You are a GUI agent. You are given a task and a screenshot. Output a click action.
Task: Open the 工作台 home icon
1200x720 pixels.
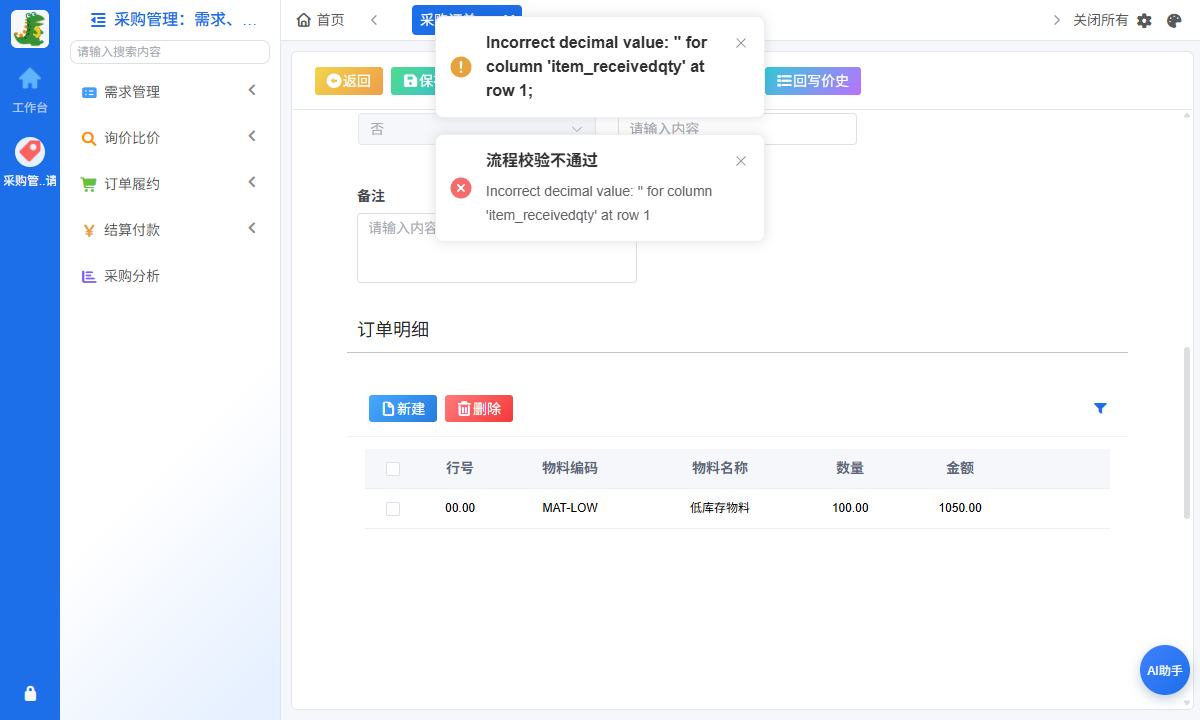tap(30, 78)
